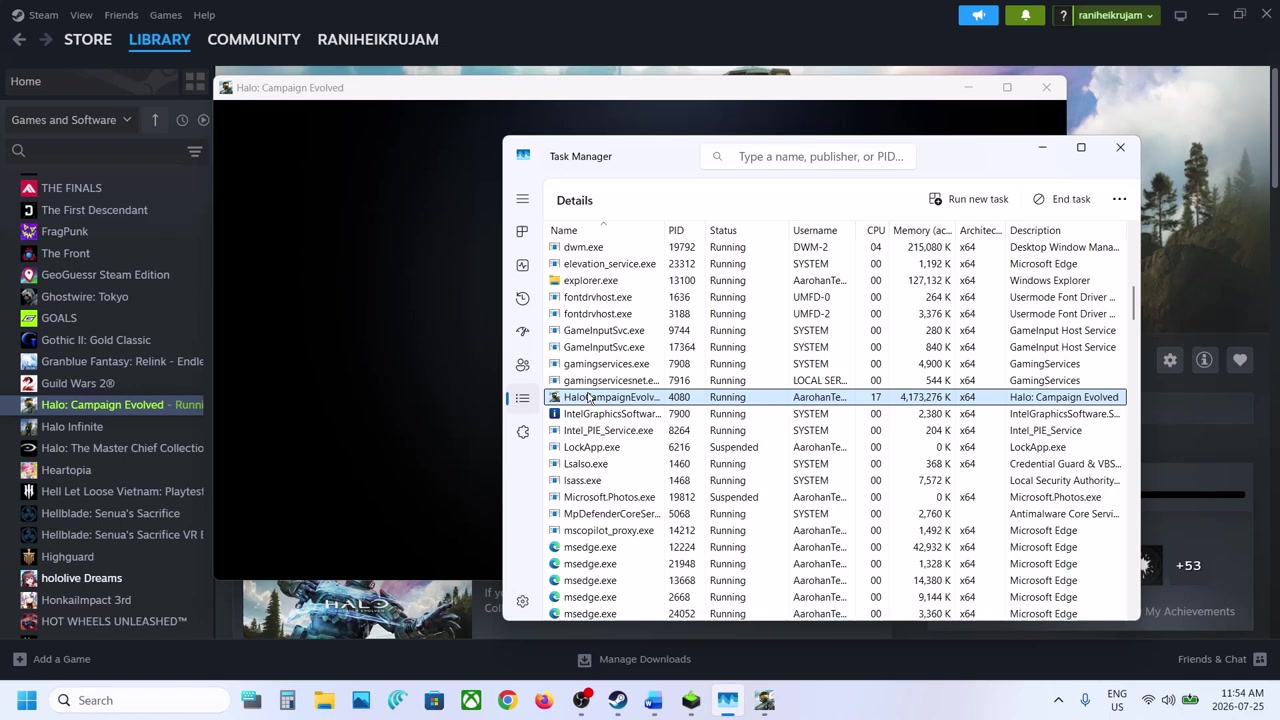Click Add a Game in Steam
This screenshot has width=1280, height=720.
click(51, 659)
